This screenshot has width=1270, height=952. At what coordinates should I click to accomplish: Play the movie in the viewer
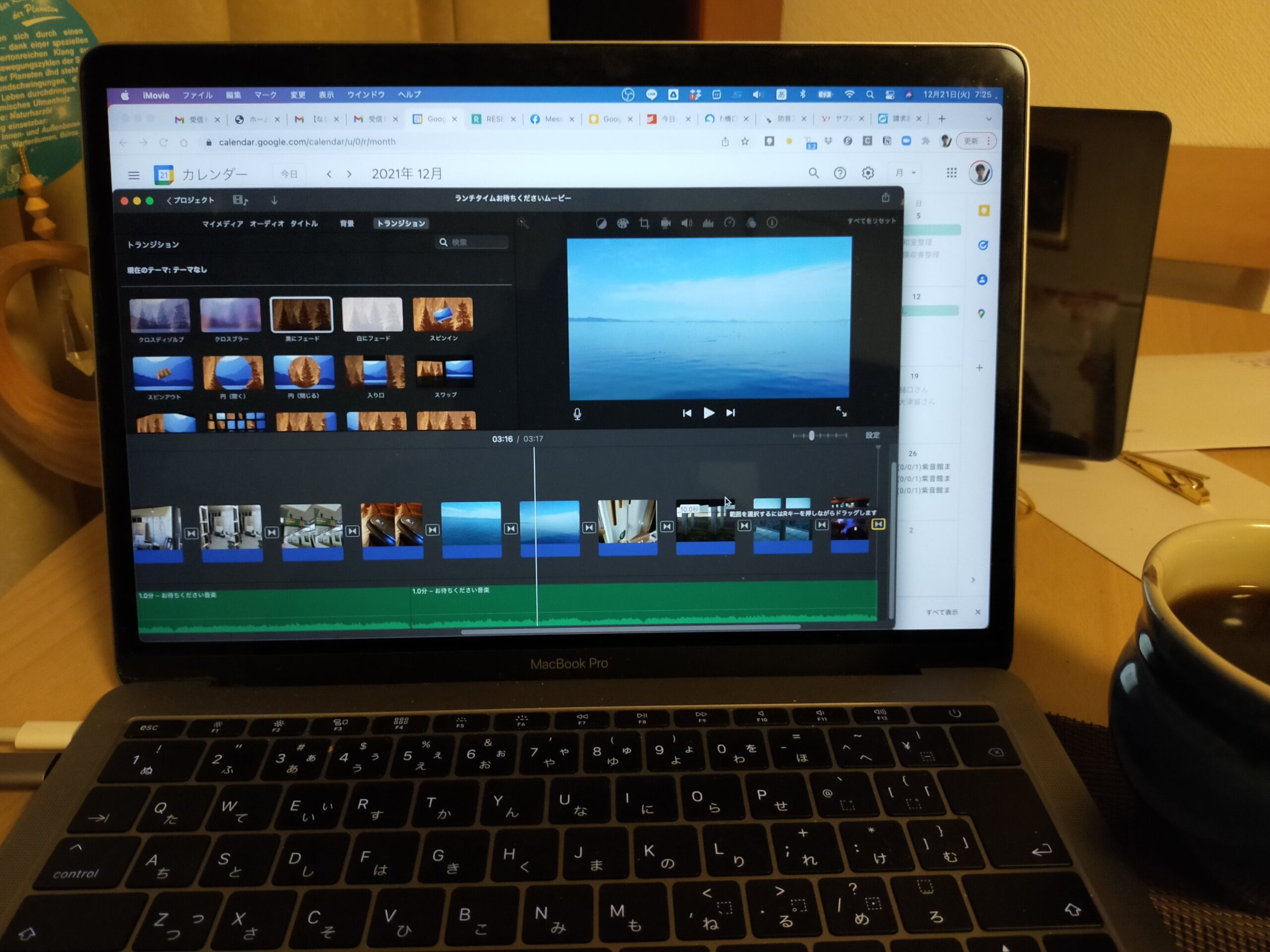point(709,413)
